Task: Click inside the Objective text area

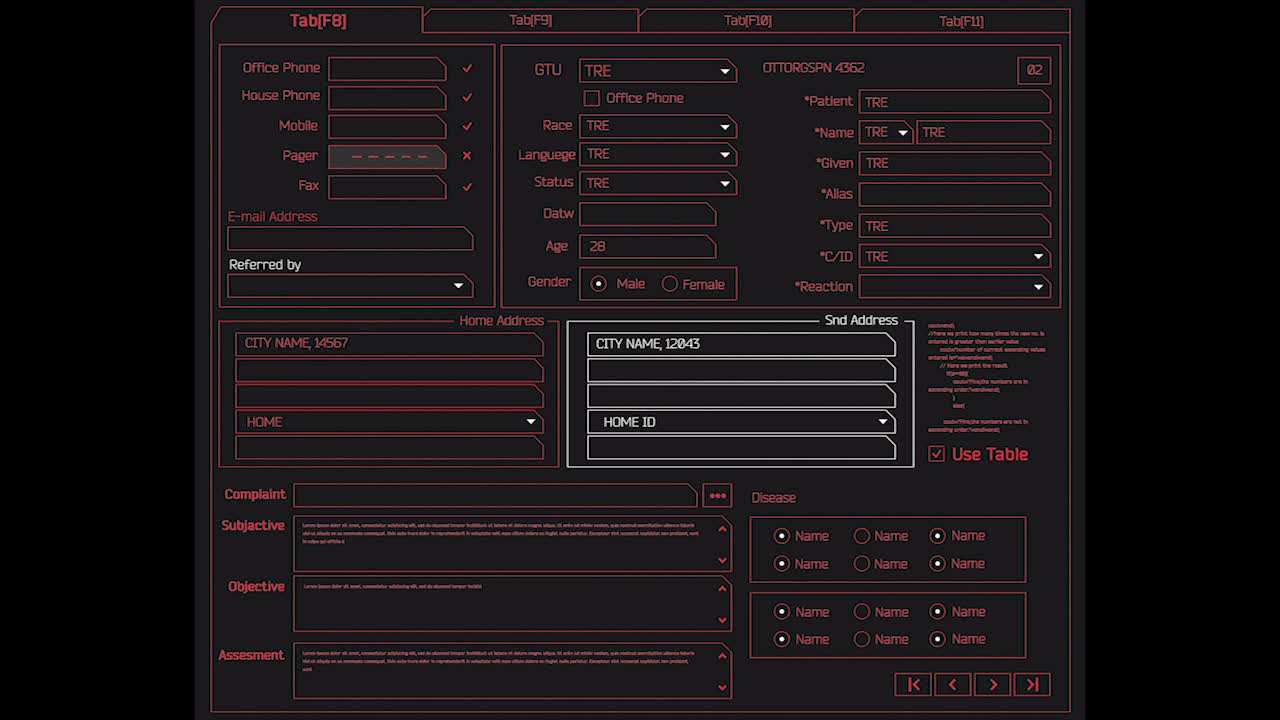Action: pyautogui.click(x=512, y=604)
